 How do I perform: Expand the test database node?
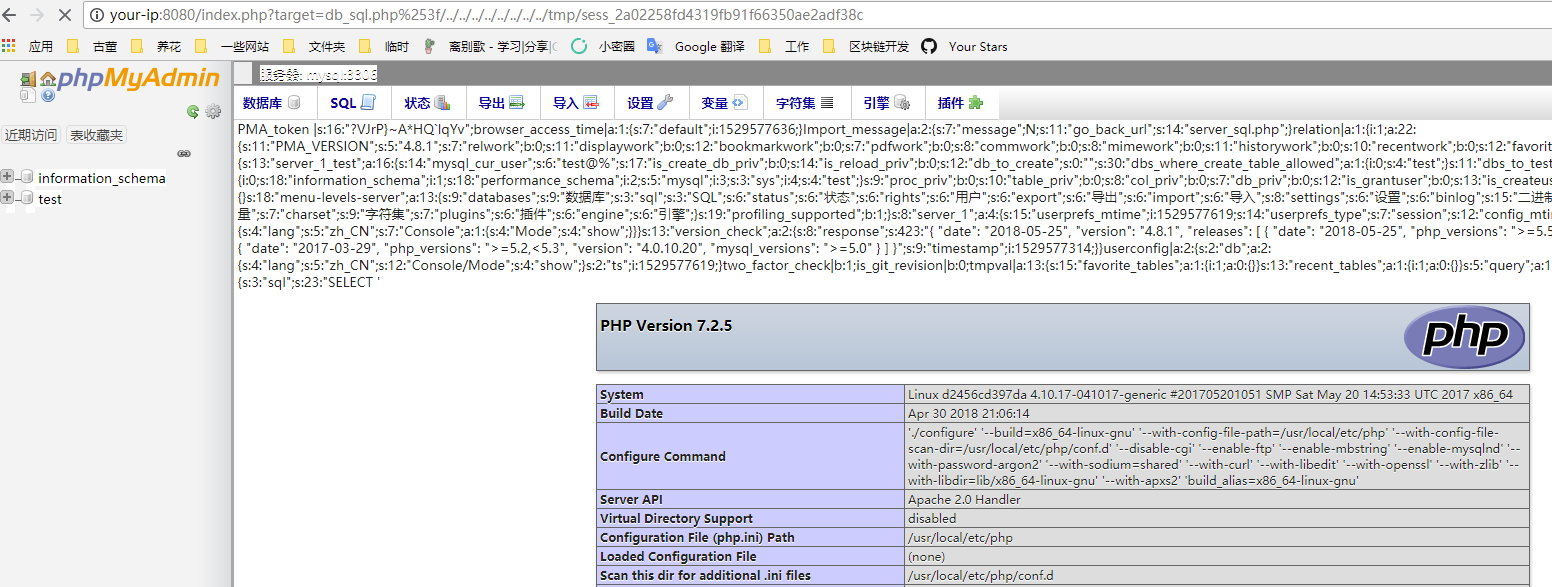point(7,198)
